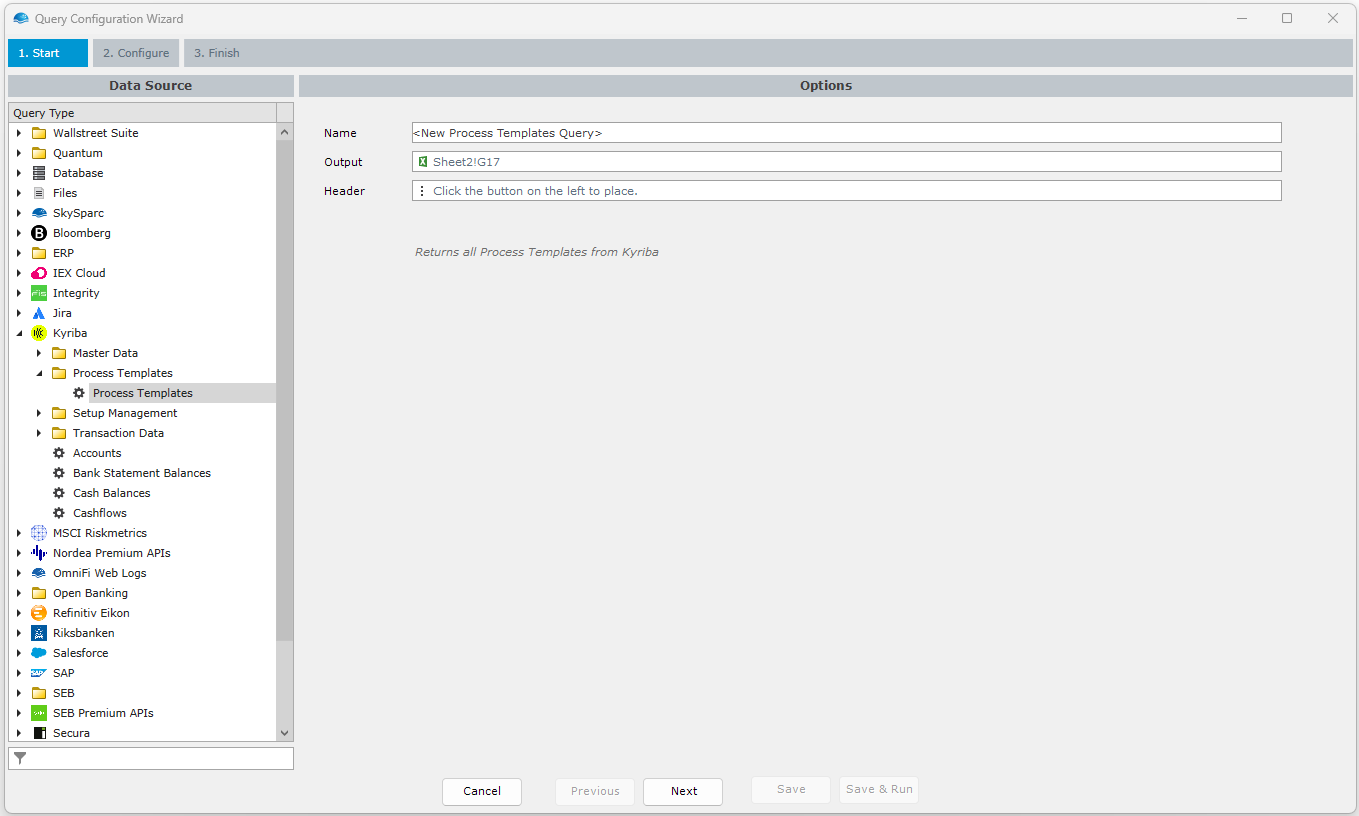This screenshot has height=816, width=1359.
Task: Click the SkySparc logo icon
Action: [39, 213]
